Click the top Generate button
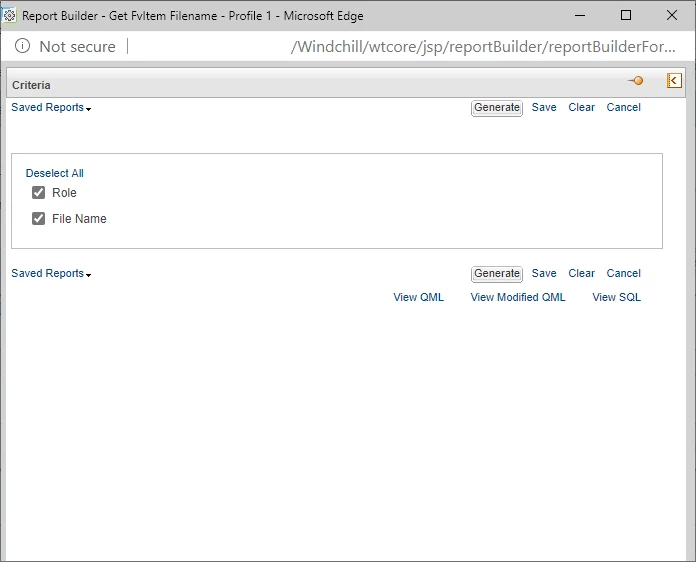This screenshot has height=562, width=696. [x=497, y=108]
